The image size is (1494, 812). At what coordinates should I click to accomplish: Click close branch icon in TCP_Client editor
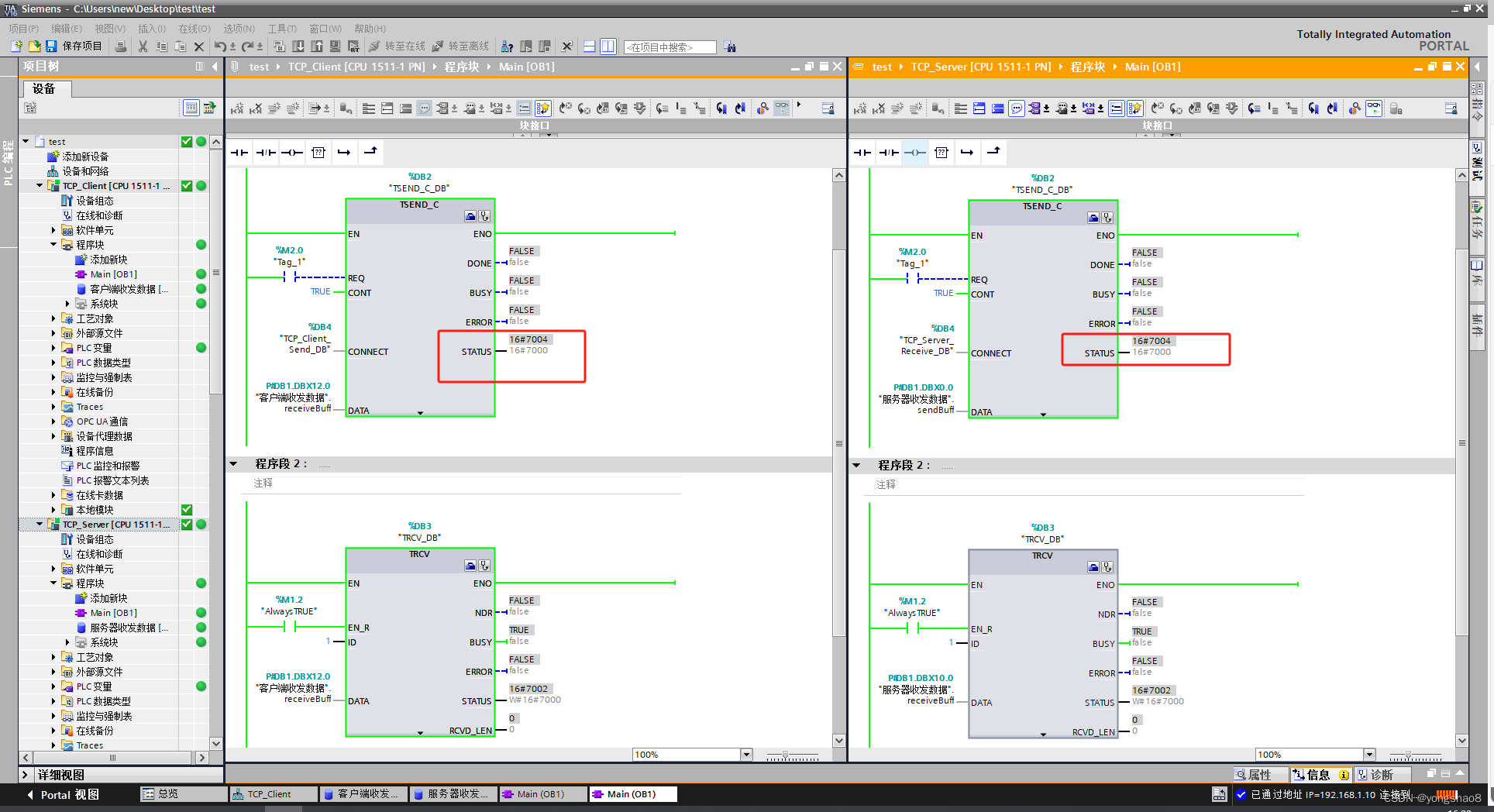coord(370,153)
